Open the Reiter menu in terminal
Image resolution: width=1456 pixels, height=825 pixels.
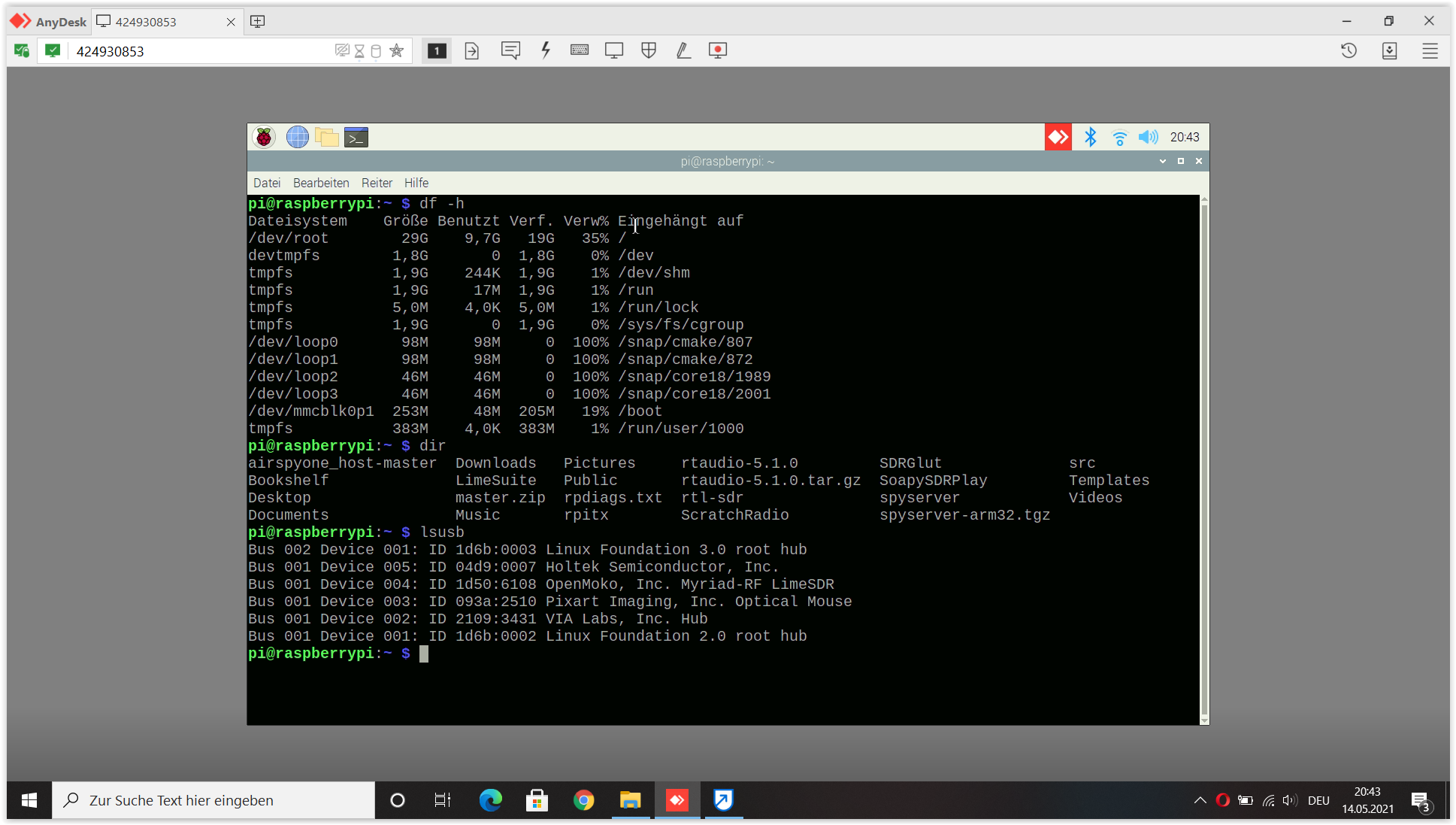click(x=377, y=183)
